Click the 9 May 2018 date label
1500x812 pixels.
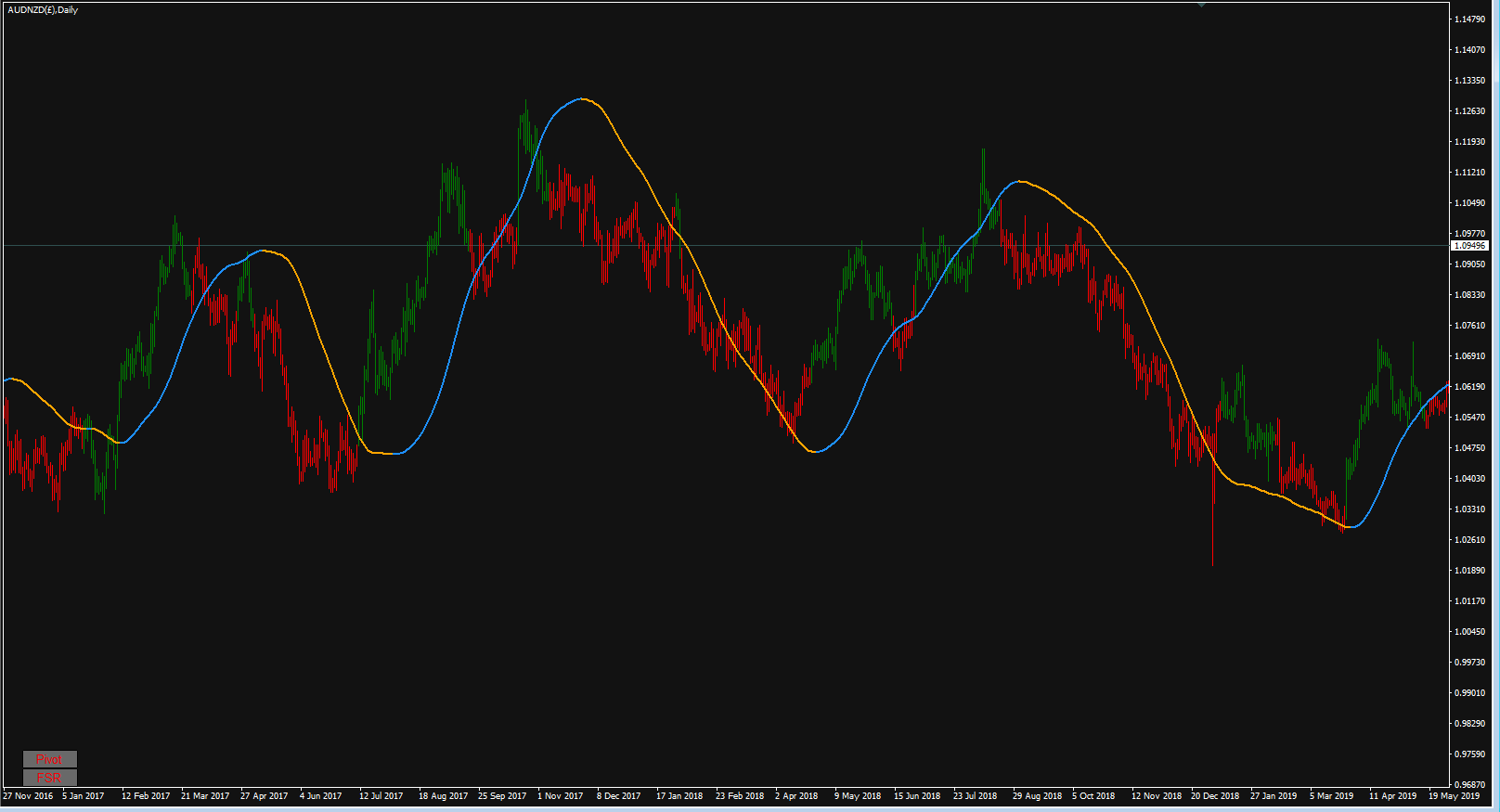tap(858, 796)
